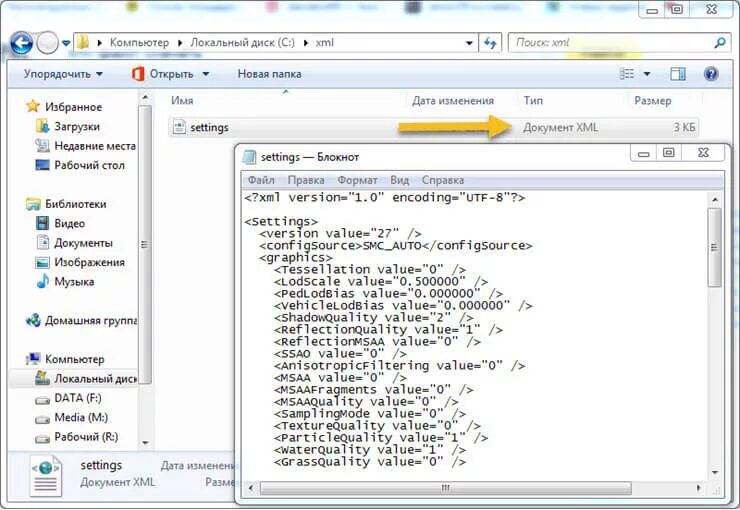Screen dimensions: 740x510
Task: Select Локальный диск in navigation tree
Action: pos(95,379)
